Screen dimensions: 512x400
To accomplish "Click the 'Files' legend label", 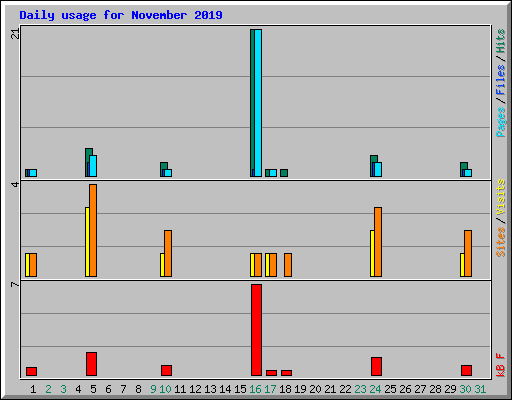I will tap(501, 79).
